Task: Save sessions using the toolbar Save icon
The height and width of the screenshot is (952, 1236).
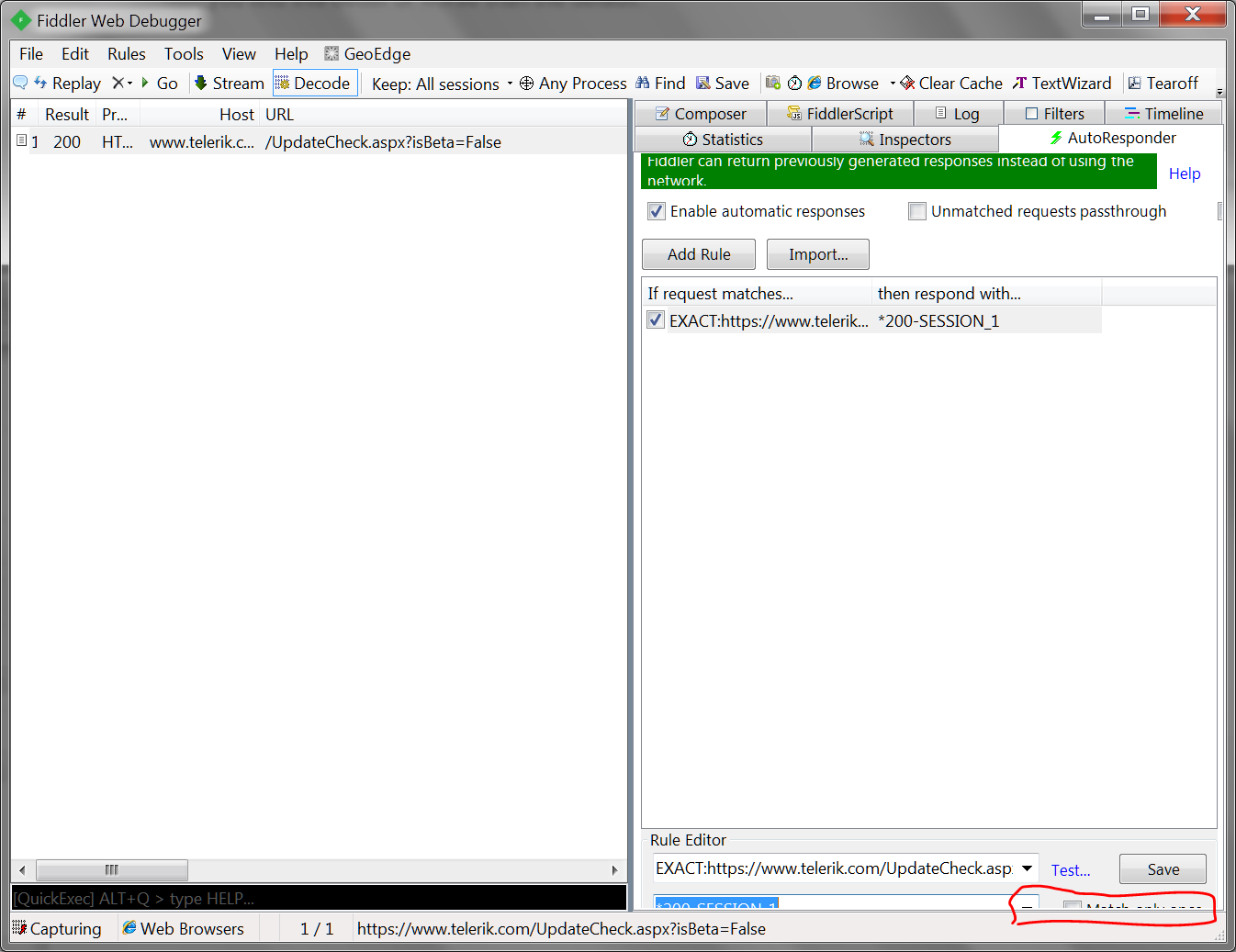Action: (x=723, y=83)
